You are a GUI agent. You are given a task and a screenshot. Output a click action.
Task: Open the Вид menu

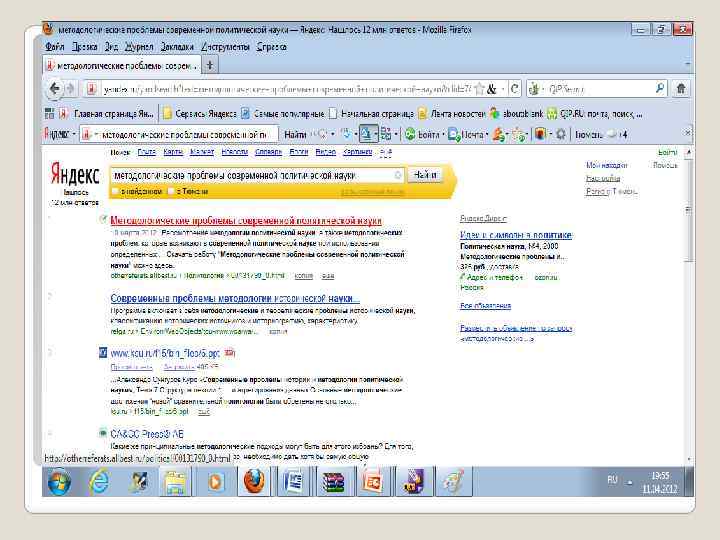point(111,47)
